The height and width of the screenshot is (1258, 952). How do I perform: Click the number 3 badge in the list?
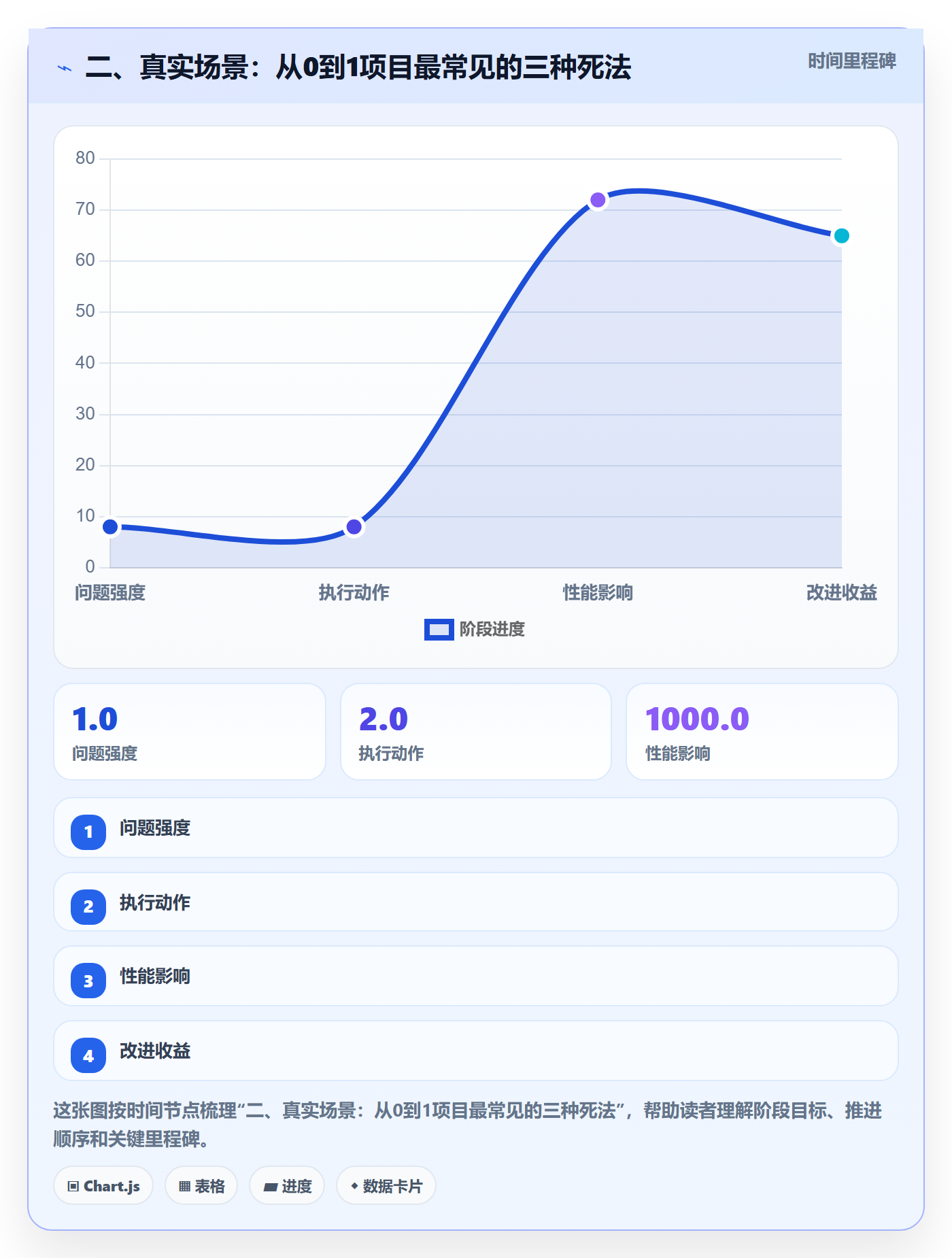tap(88, 981)
